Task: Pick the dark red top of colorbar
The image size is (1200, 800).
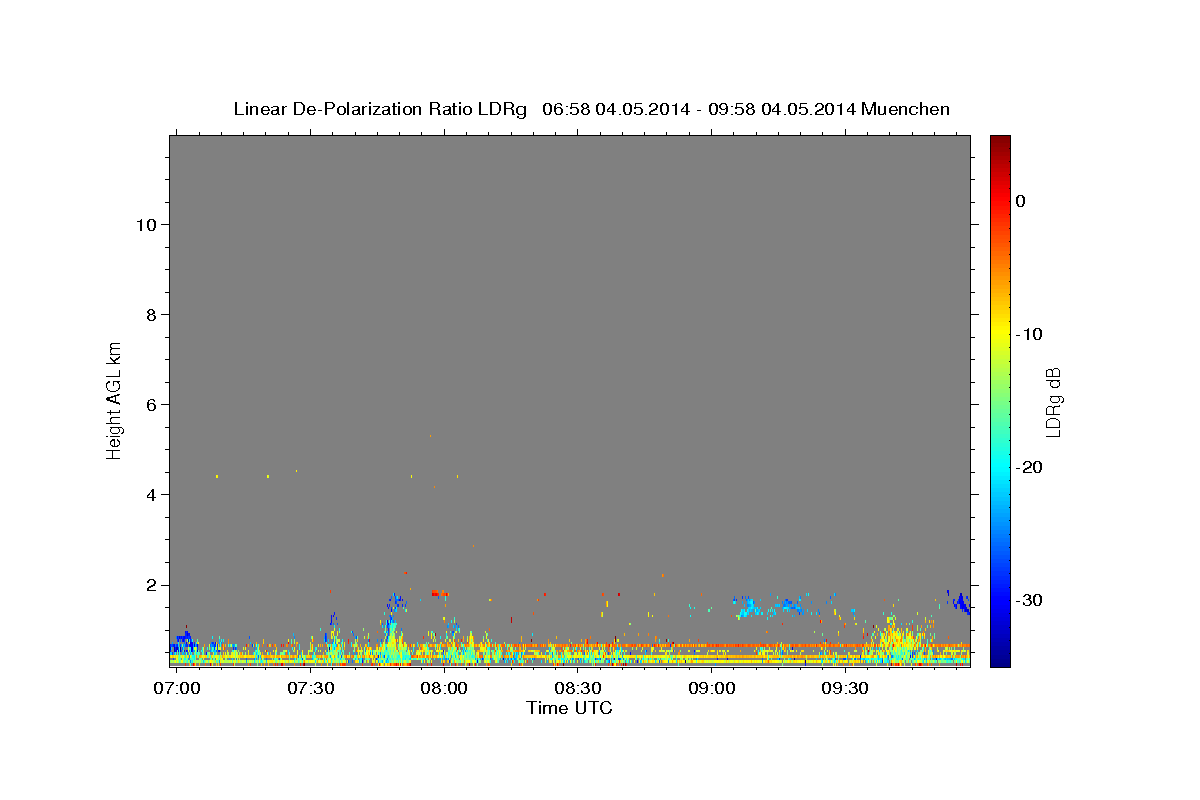Action: tap(1000, 142)
